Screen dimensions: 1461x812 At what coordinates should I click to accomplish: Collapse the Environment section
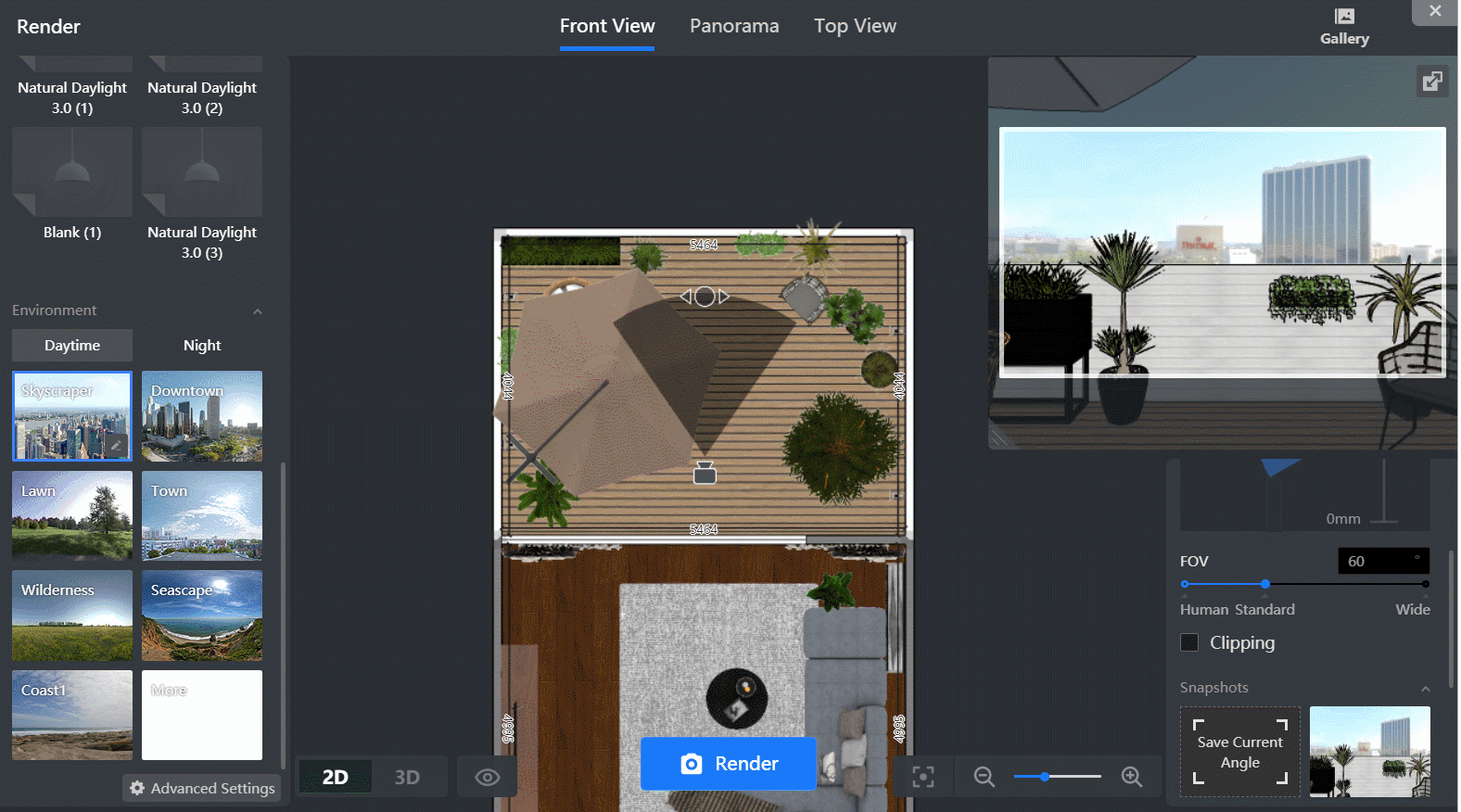(x=258, y=311)
